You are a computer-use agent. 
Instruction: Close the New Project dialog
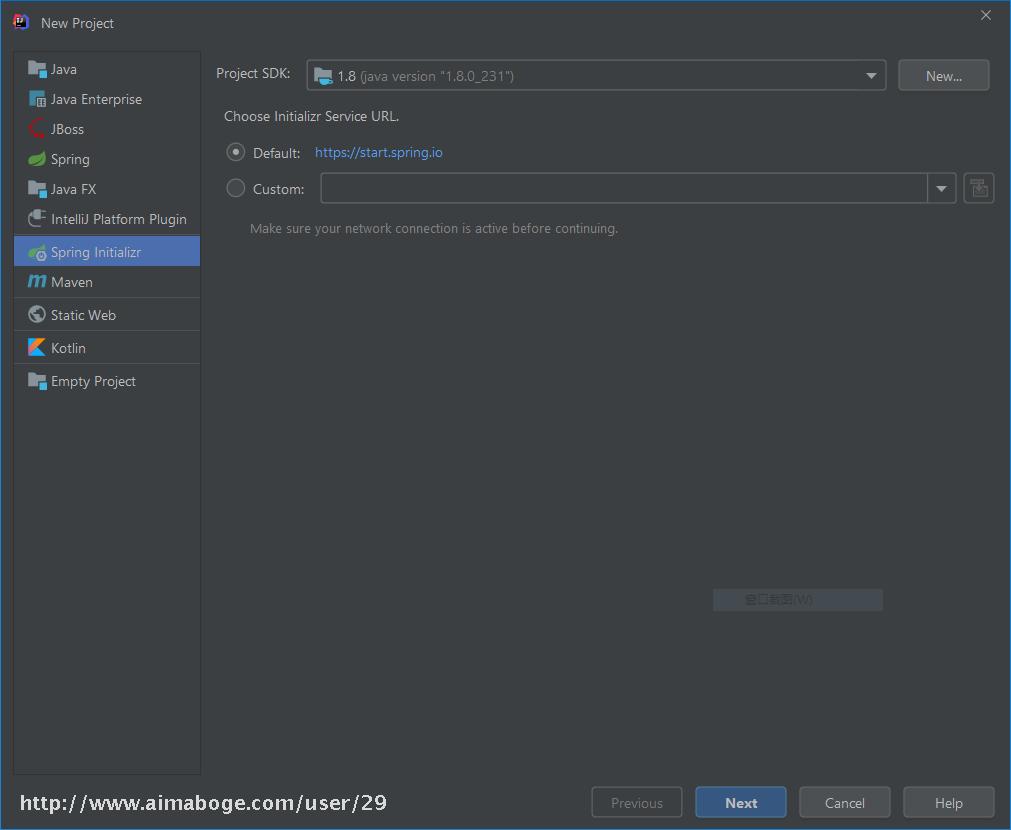point(986,15)
